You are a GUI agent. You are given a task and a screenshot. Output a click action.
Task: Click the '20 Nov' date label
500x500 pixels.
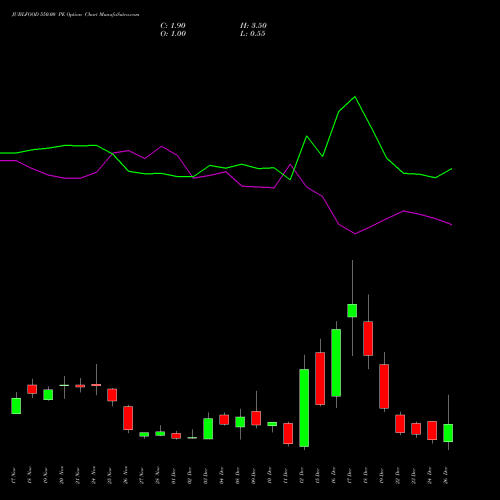(x=62, y=475)
